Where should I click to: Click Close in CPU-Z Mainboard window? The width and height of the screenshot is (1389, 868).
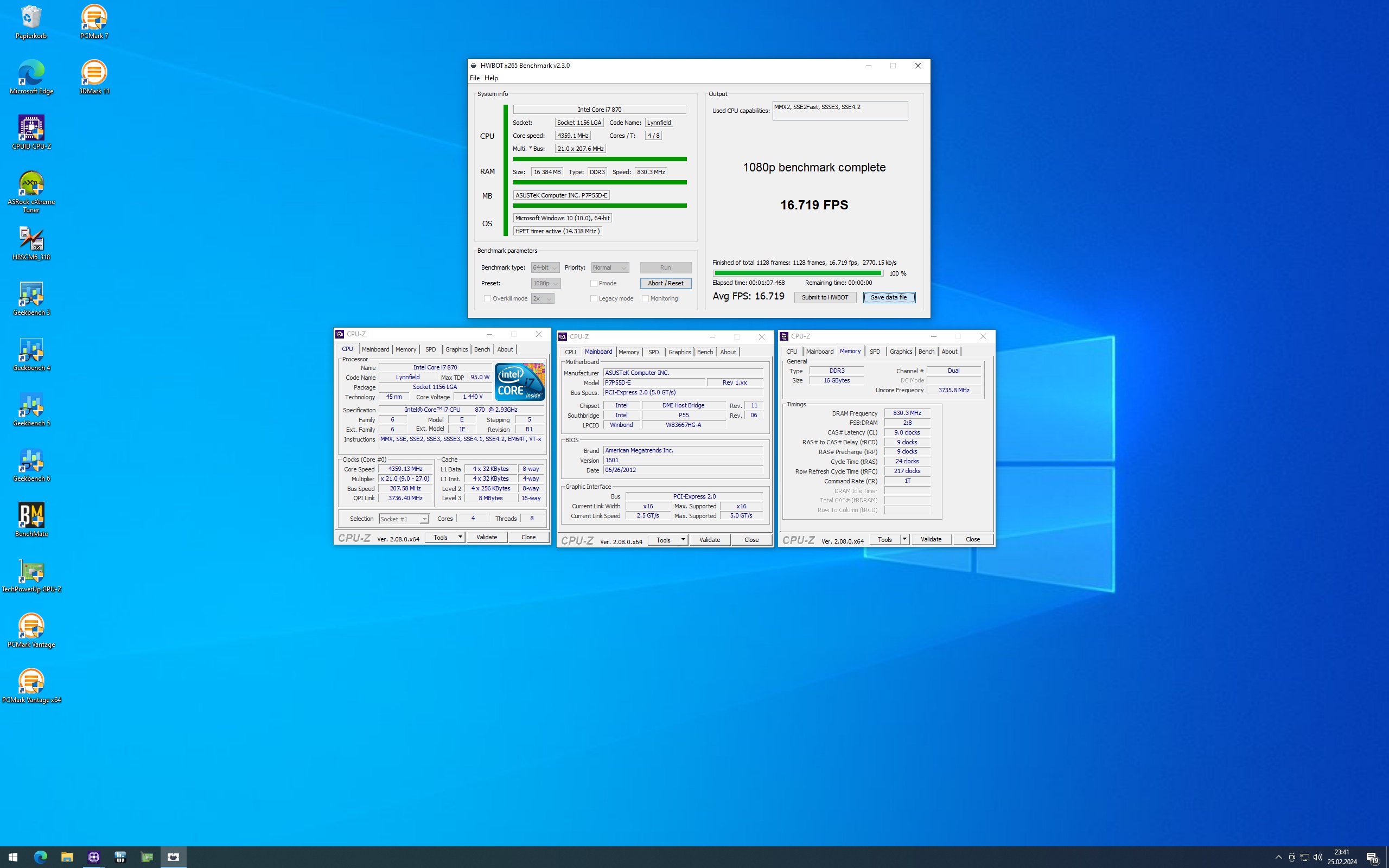[x=751, y=540]
